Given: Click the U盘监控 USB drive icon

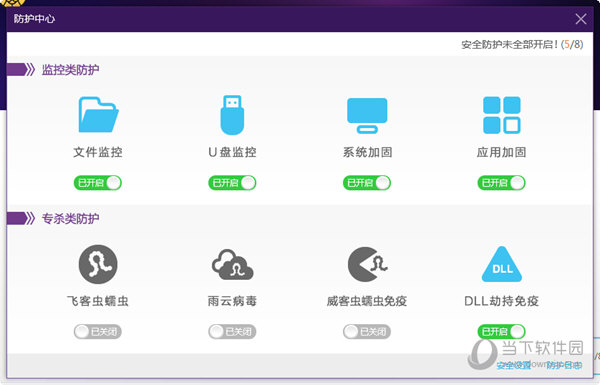Looking at the screenshot, I should (232, 115).
